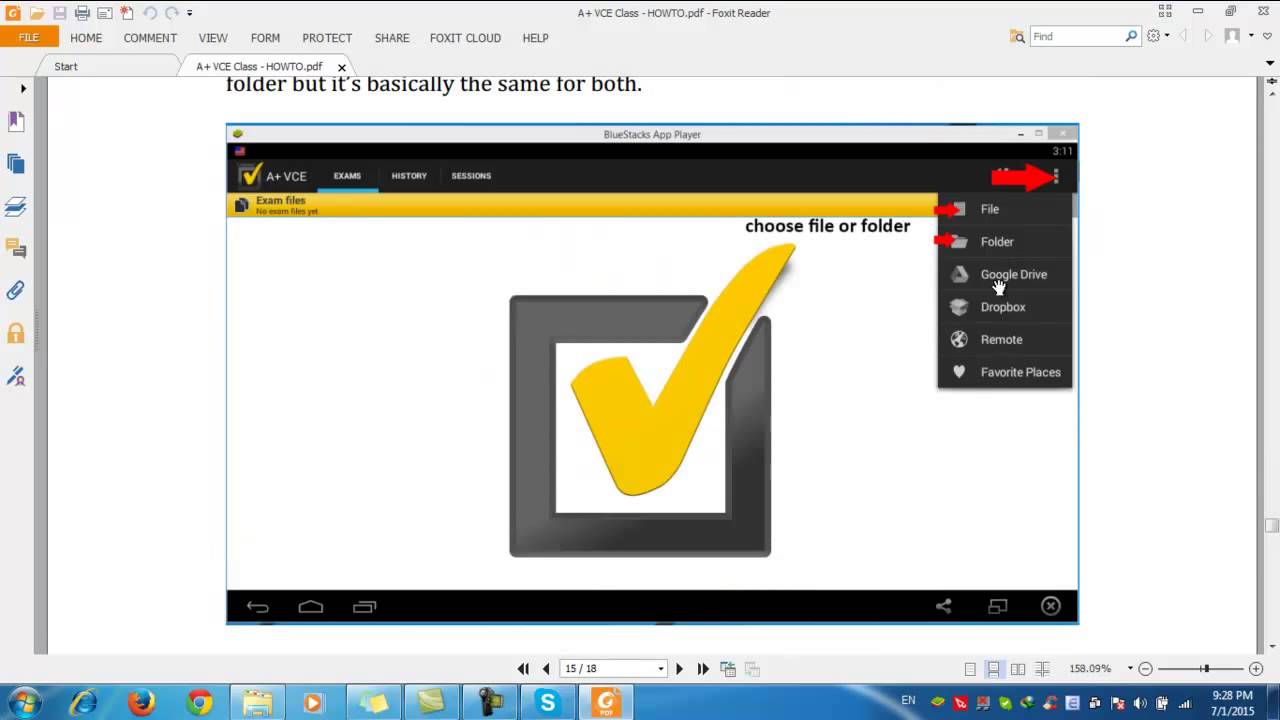
Task: Click the zoom out minus icon
Action: coord(1146,668)
